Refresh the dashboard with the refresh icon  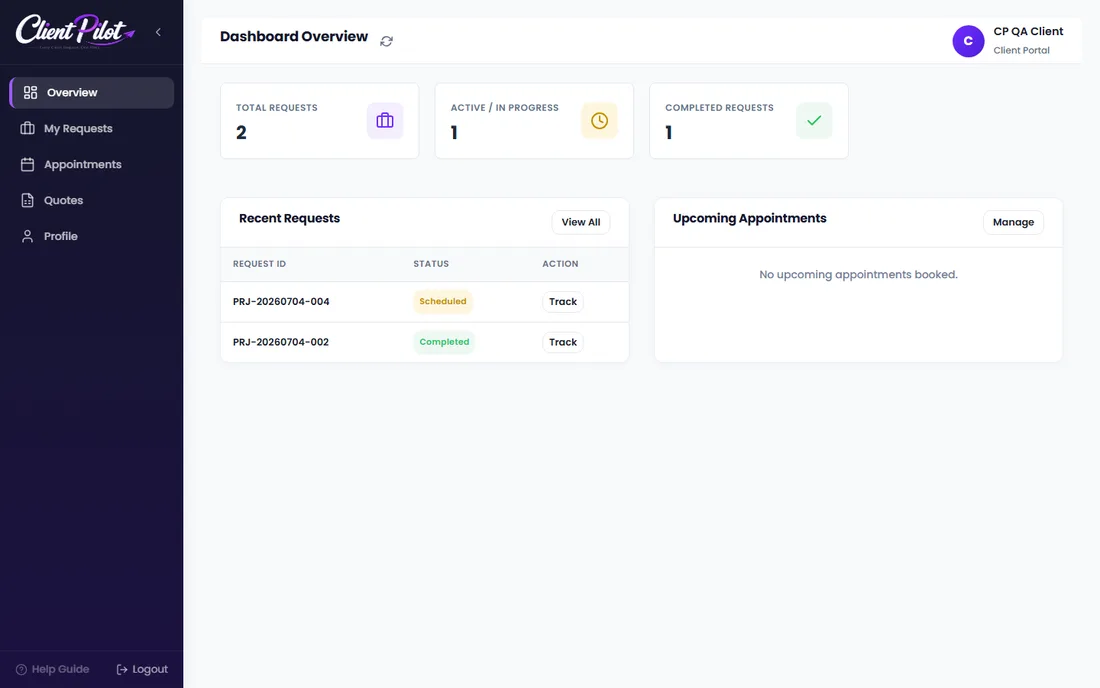387,41
